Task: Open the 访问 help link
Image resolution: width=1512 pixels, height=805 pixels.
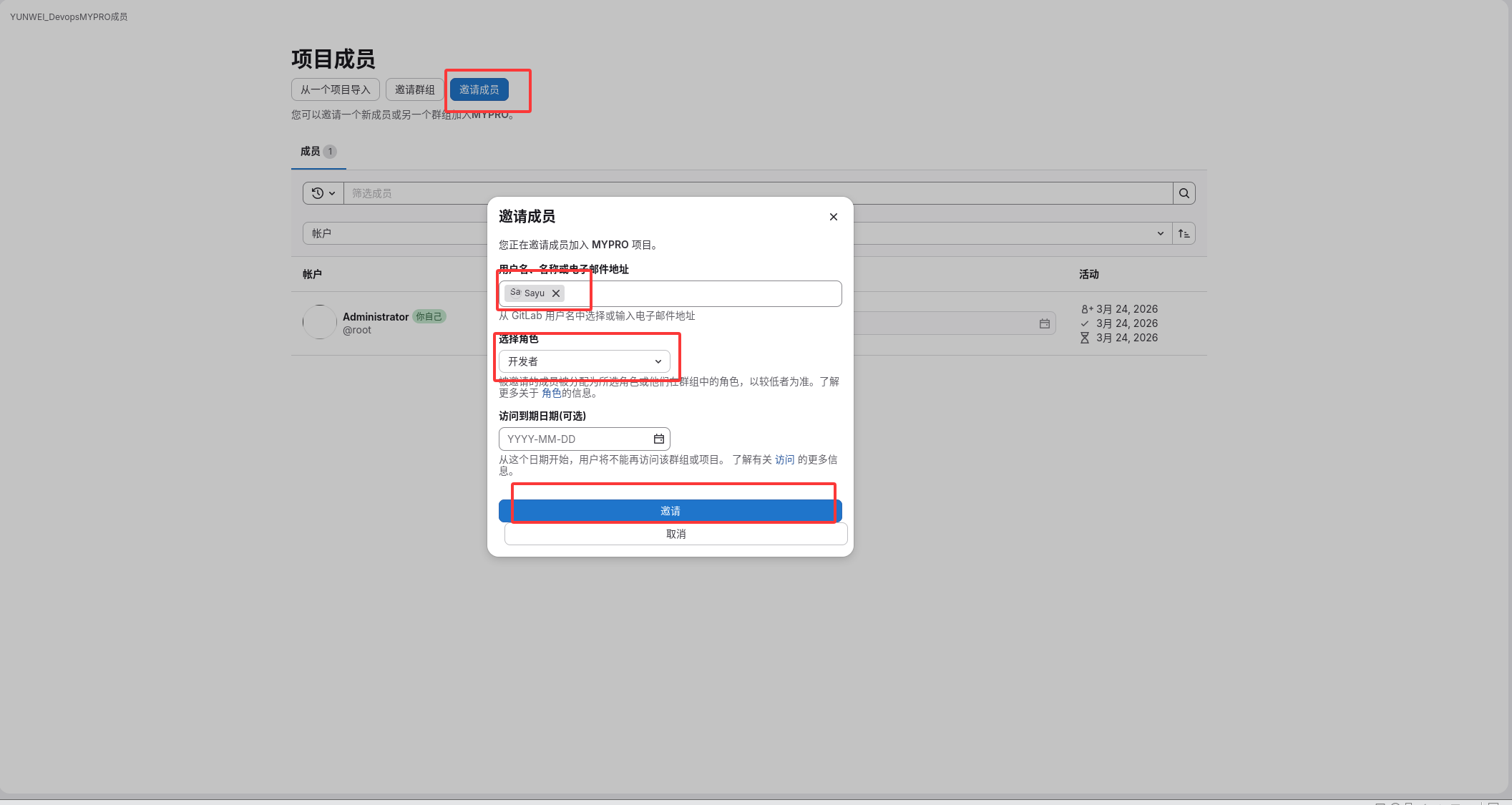Action: tap(784, 459)
